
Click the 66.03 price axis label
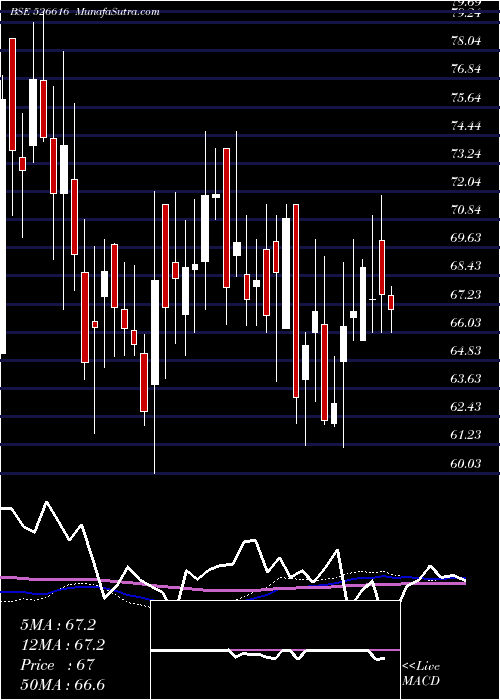tap(466, 322)
